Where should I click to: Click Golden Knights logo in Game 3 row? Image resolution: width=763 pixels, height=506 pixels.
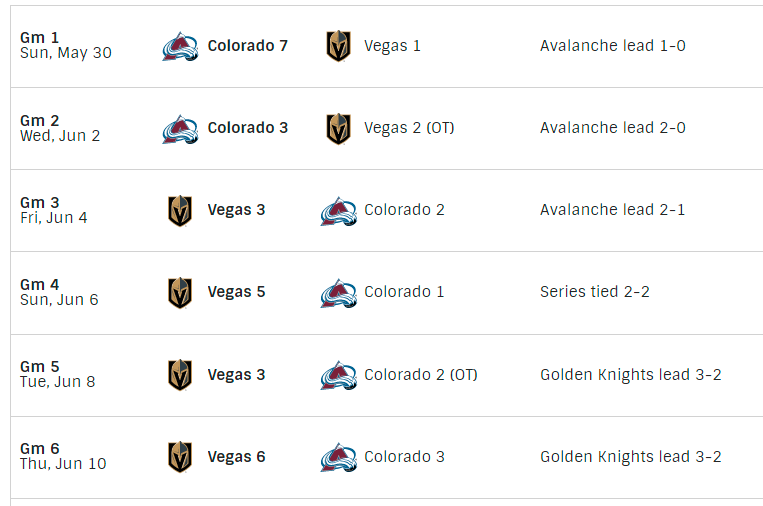coord(180,210)
